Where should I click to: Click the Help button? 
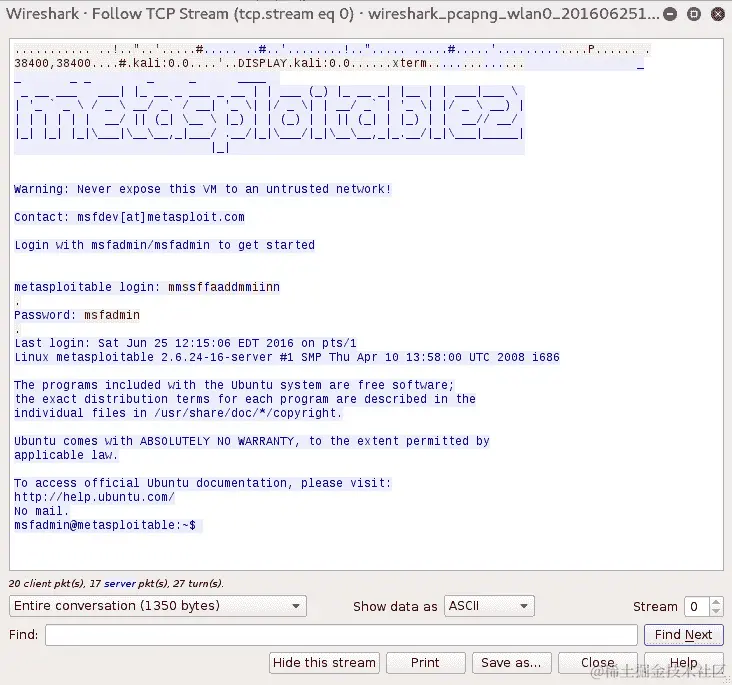click(x=683, y=663)
